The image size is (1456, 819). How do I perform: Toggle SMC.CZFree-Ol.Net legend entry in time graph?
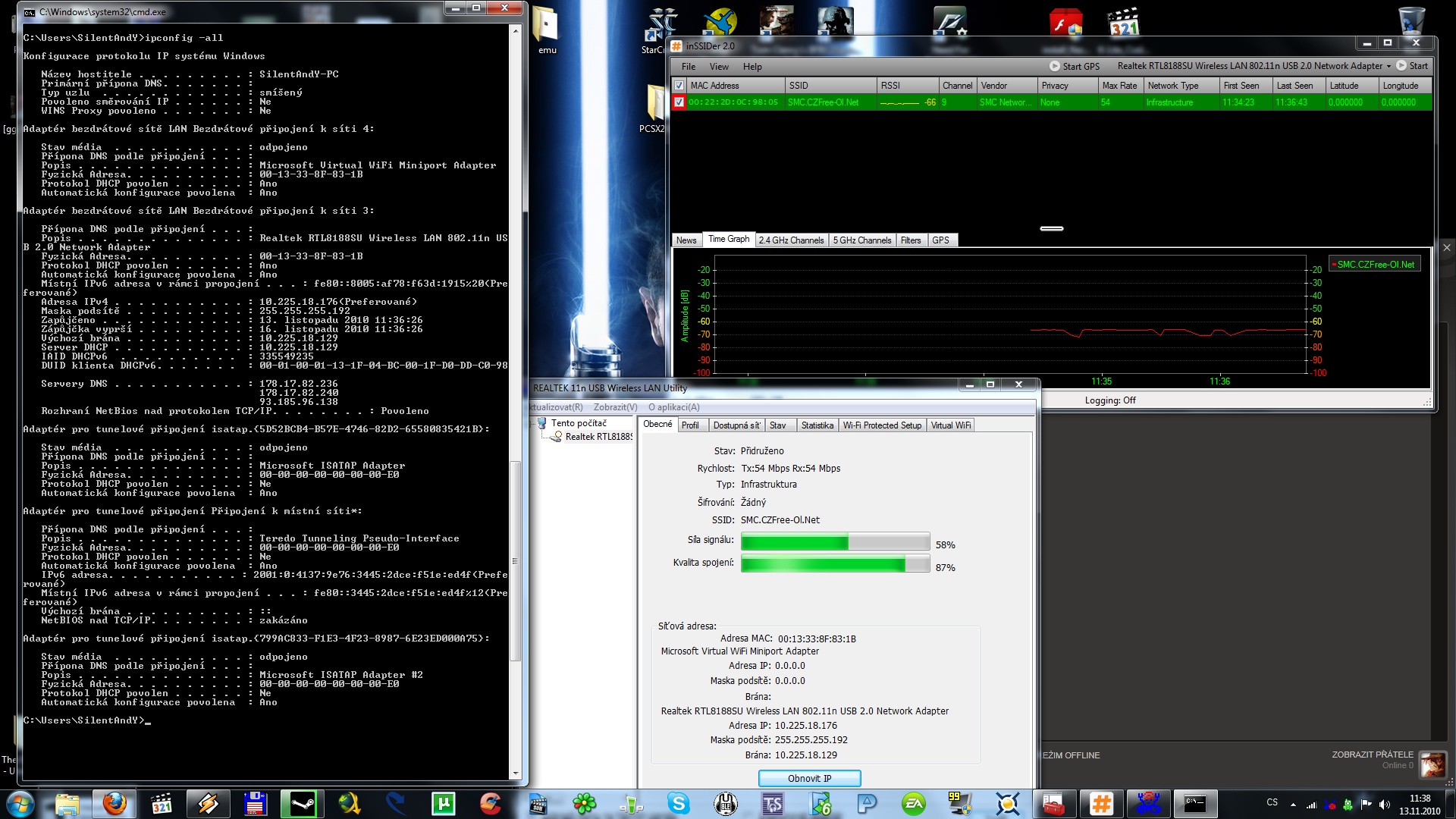coord(1375,265)
